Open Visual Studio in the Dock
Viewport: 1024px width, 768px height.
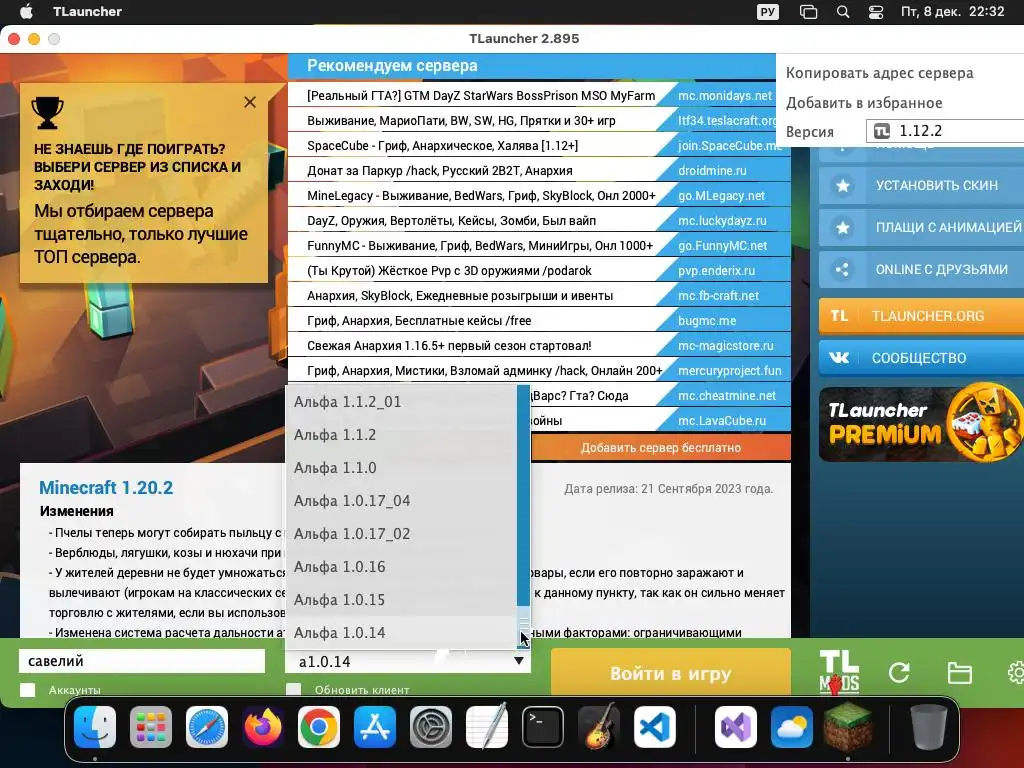pos(736,727)
